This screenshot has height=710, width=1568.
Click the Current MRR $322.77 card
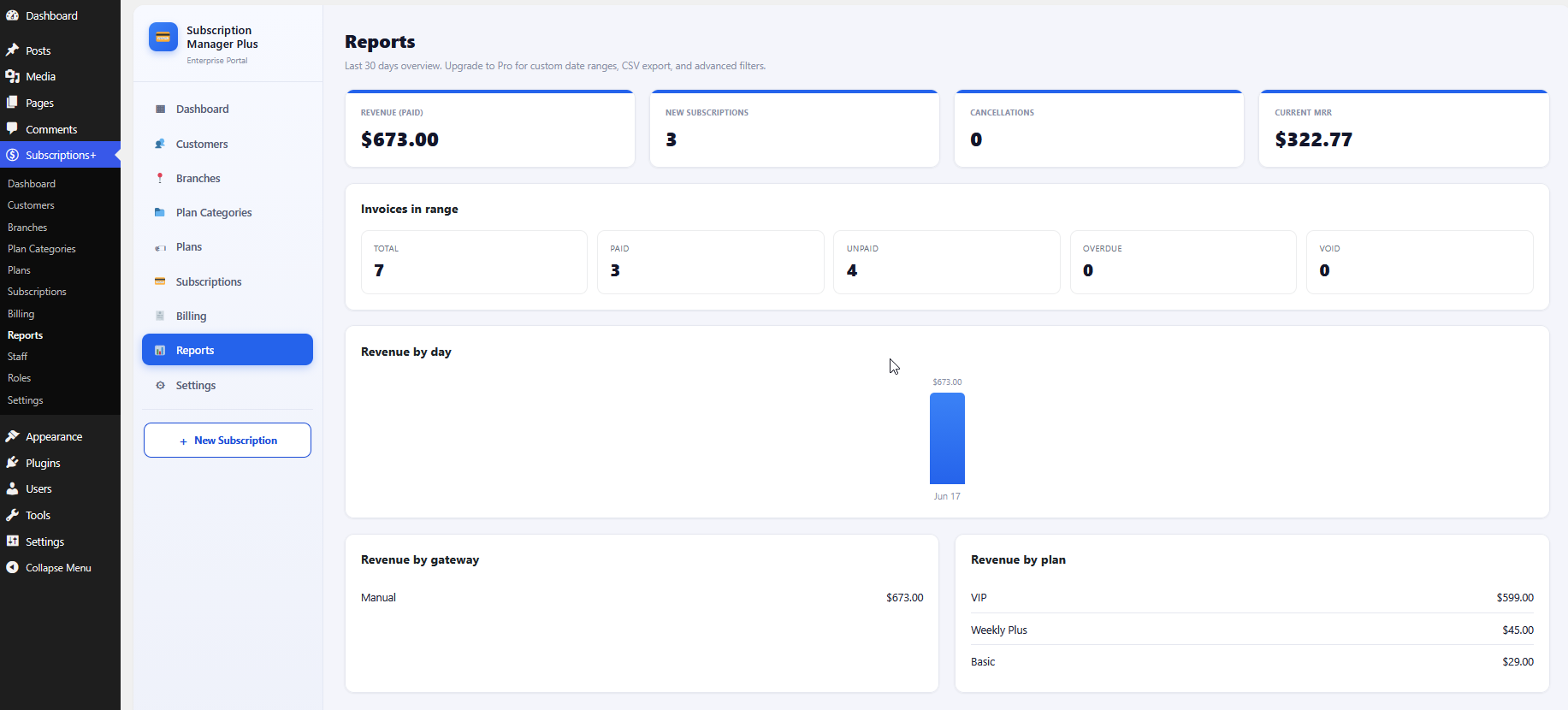(1404, 128)
